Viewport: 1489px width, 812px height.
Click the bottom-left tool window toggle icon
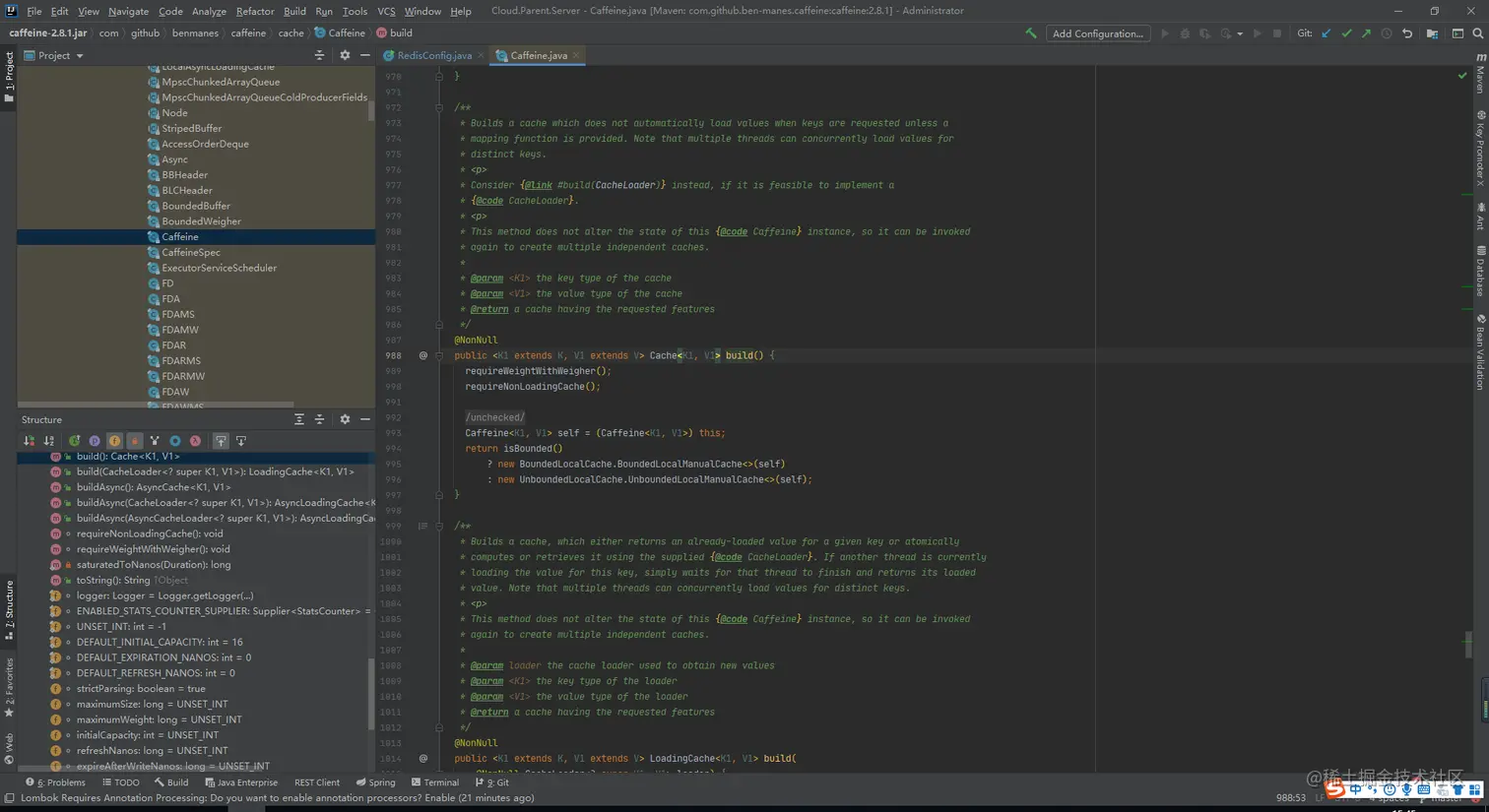(9, 798)
